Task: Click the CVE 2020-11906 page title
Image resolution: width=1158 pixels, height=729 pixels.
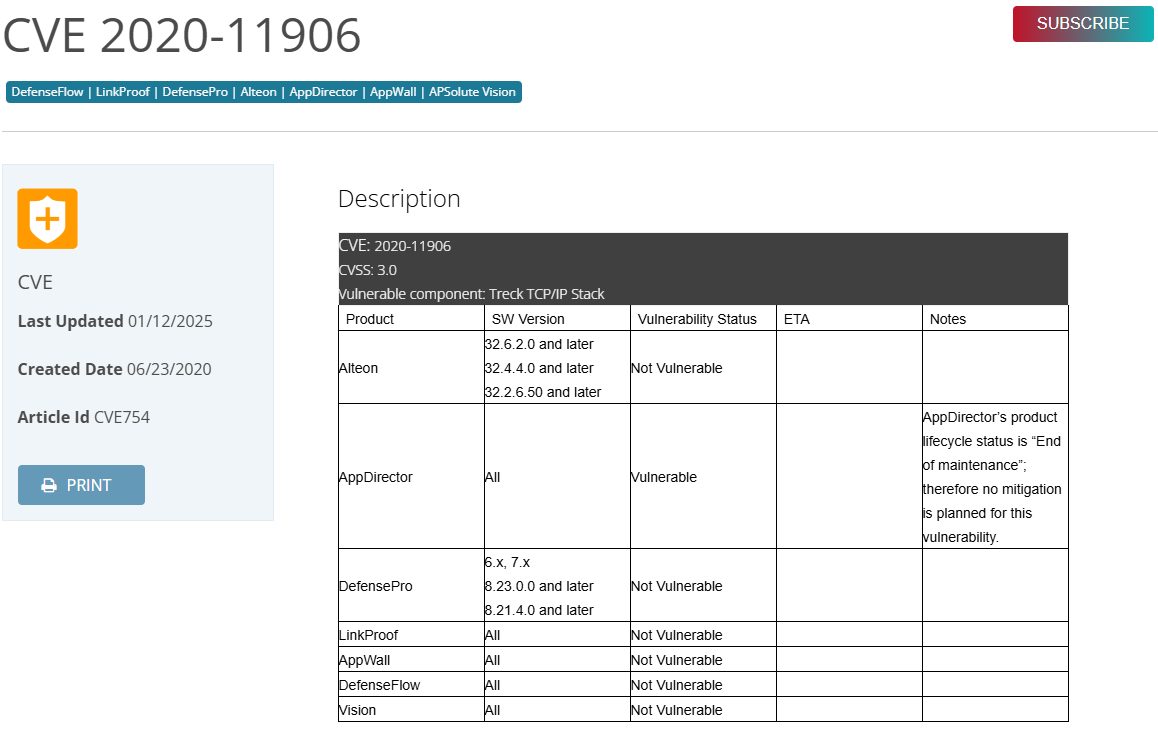Action: coord(182,35)
